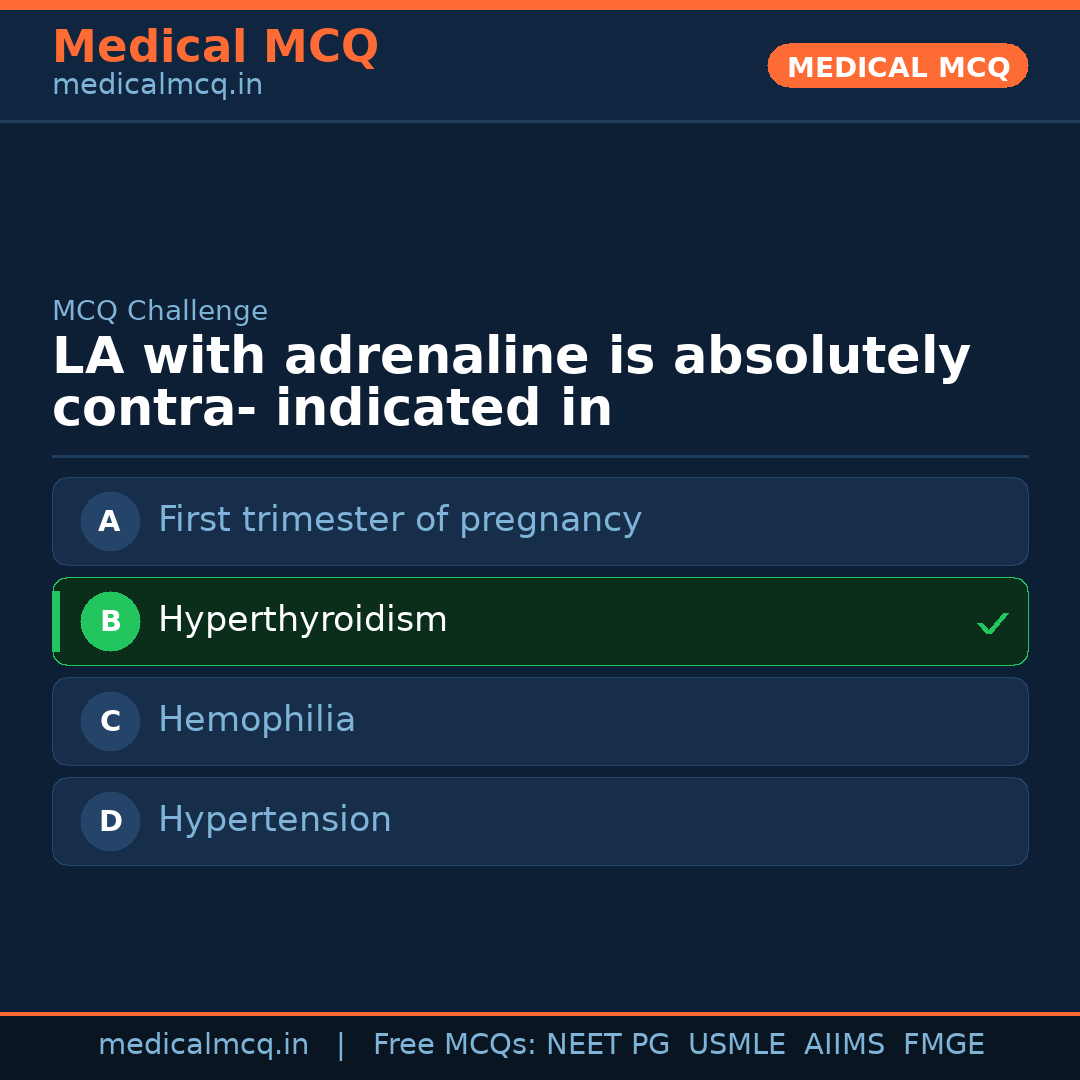The width and height of the screenshot is (1080, 1080).
Task: Click the Free MCQs footer label
Action: coord(454,1045)
